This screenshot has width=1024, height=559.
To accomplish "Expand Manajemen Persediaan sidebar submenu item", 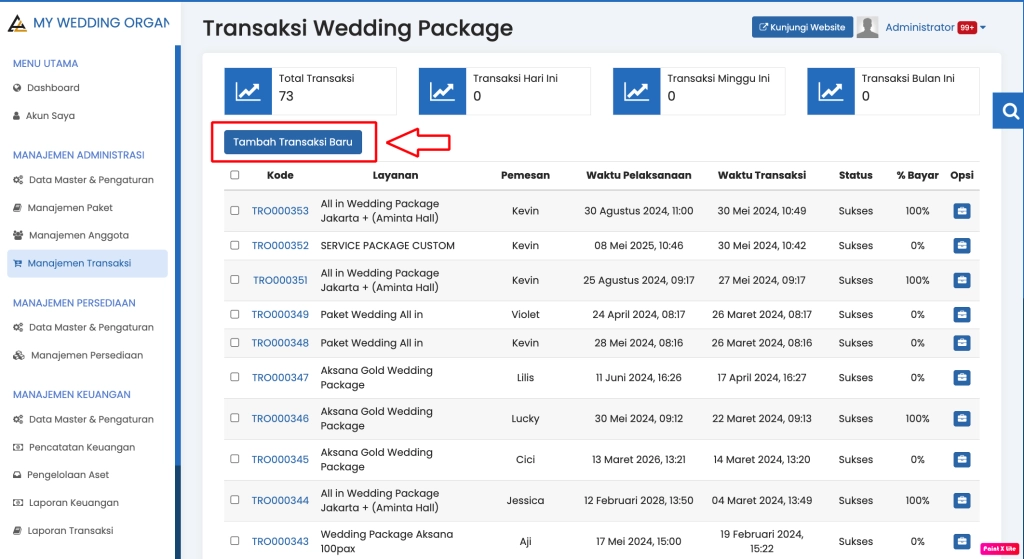I will (86, 355).
